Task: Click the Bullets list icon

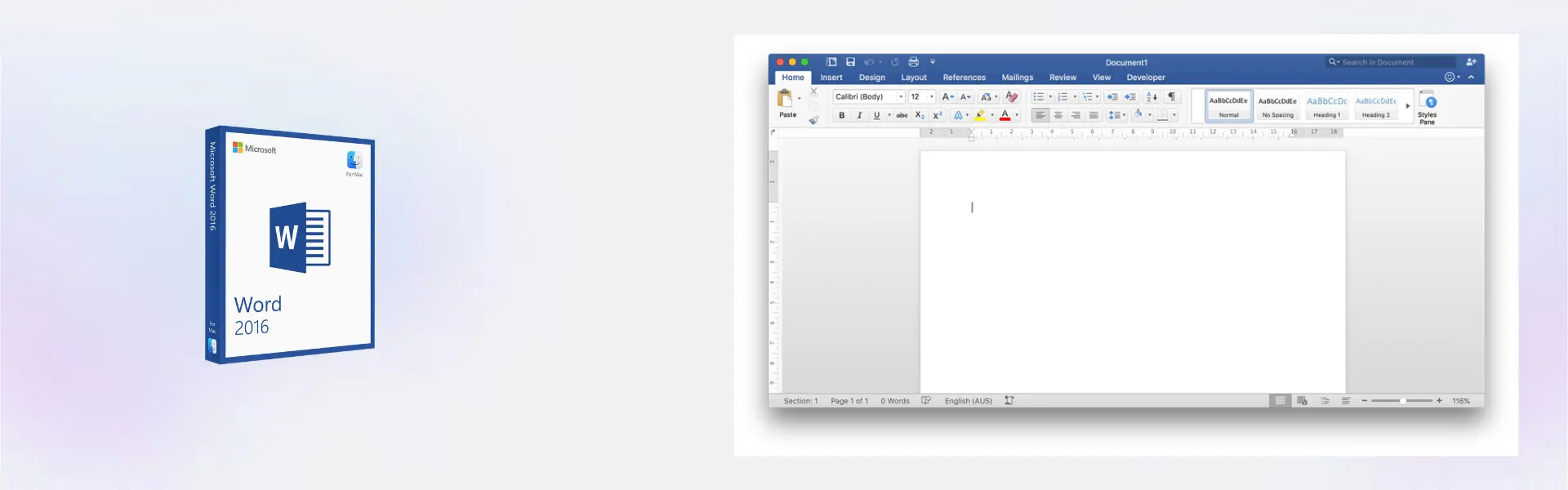Action: pos(1038,96)
